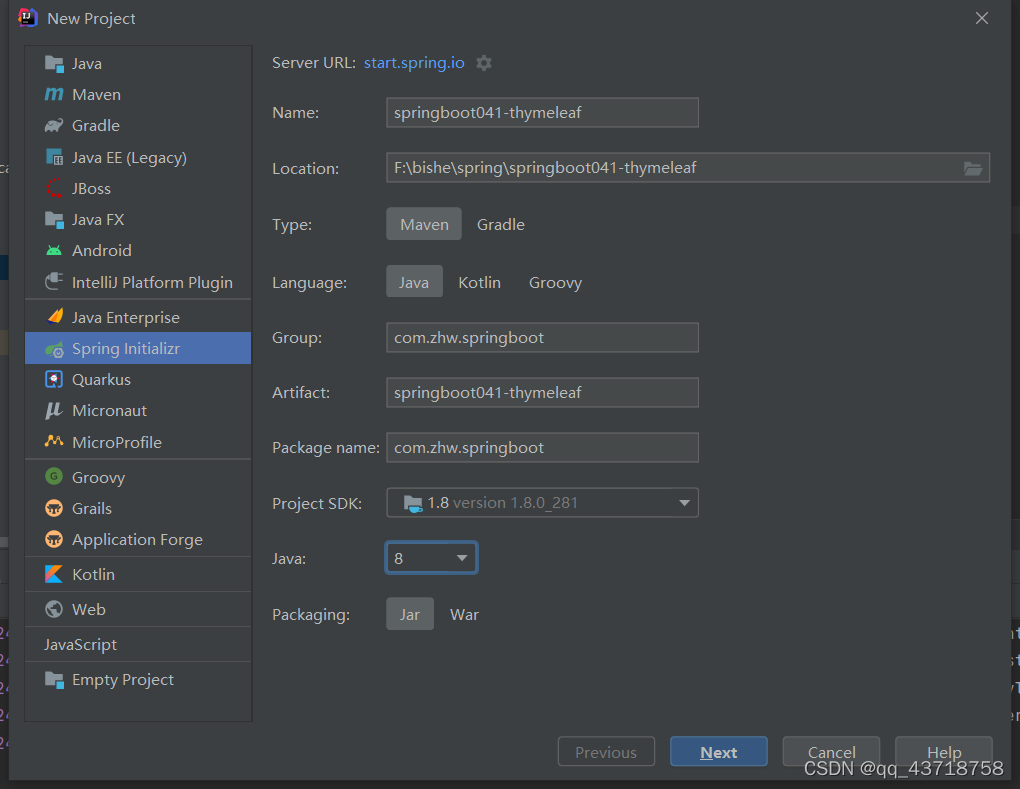Click the Cancel button

[831, 752]
